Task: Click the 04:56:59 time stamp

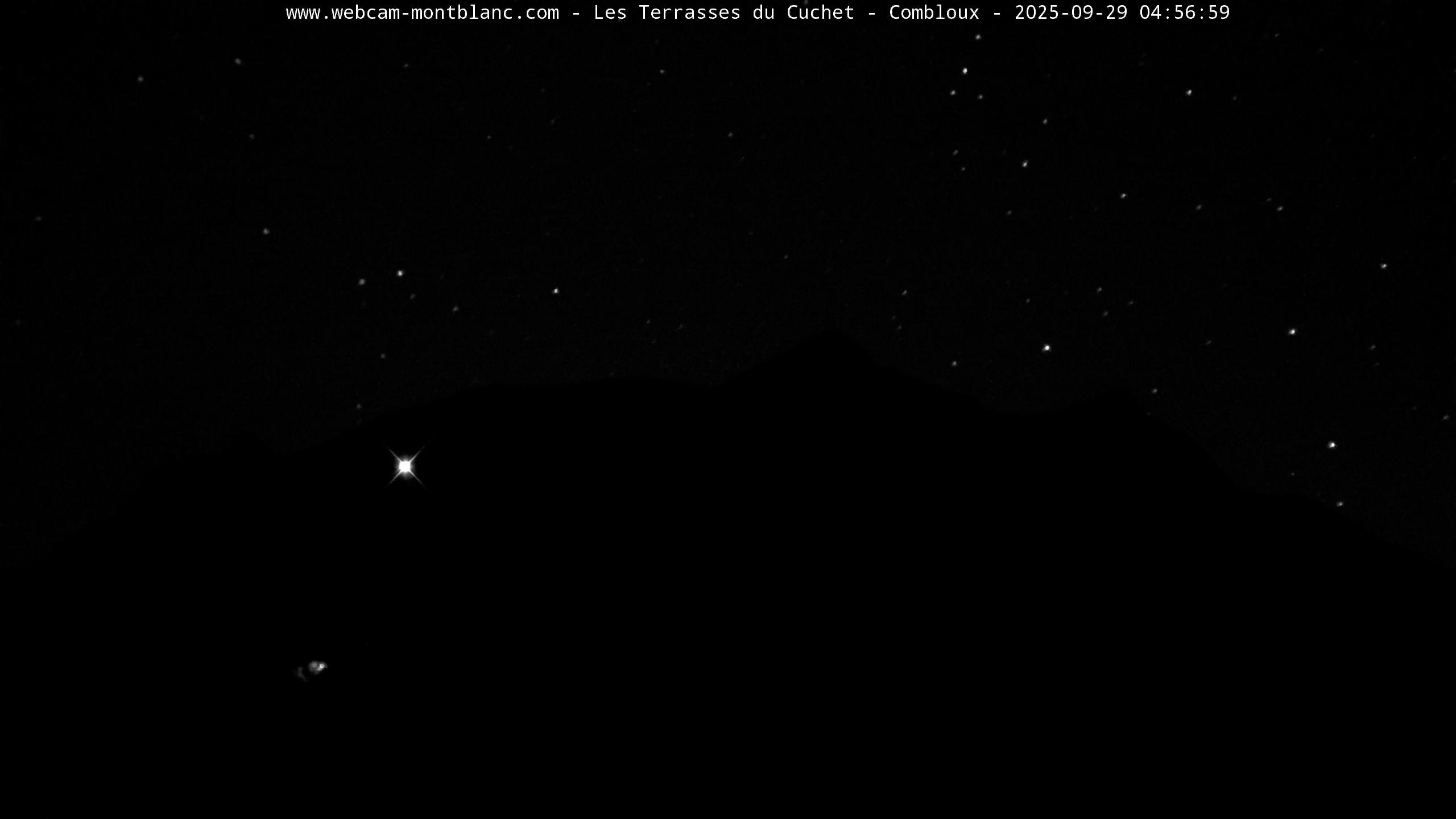Action: (1184, 13)
